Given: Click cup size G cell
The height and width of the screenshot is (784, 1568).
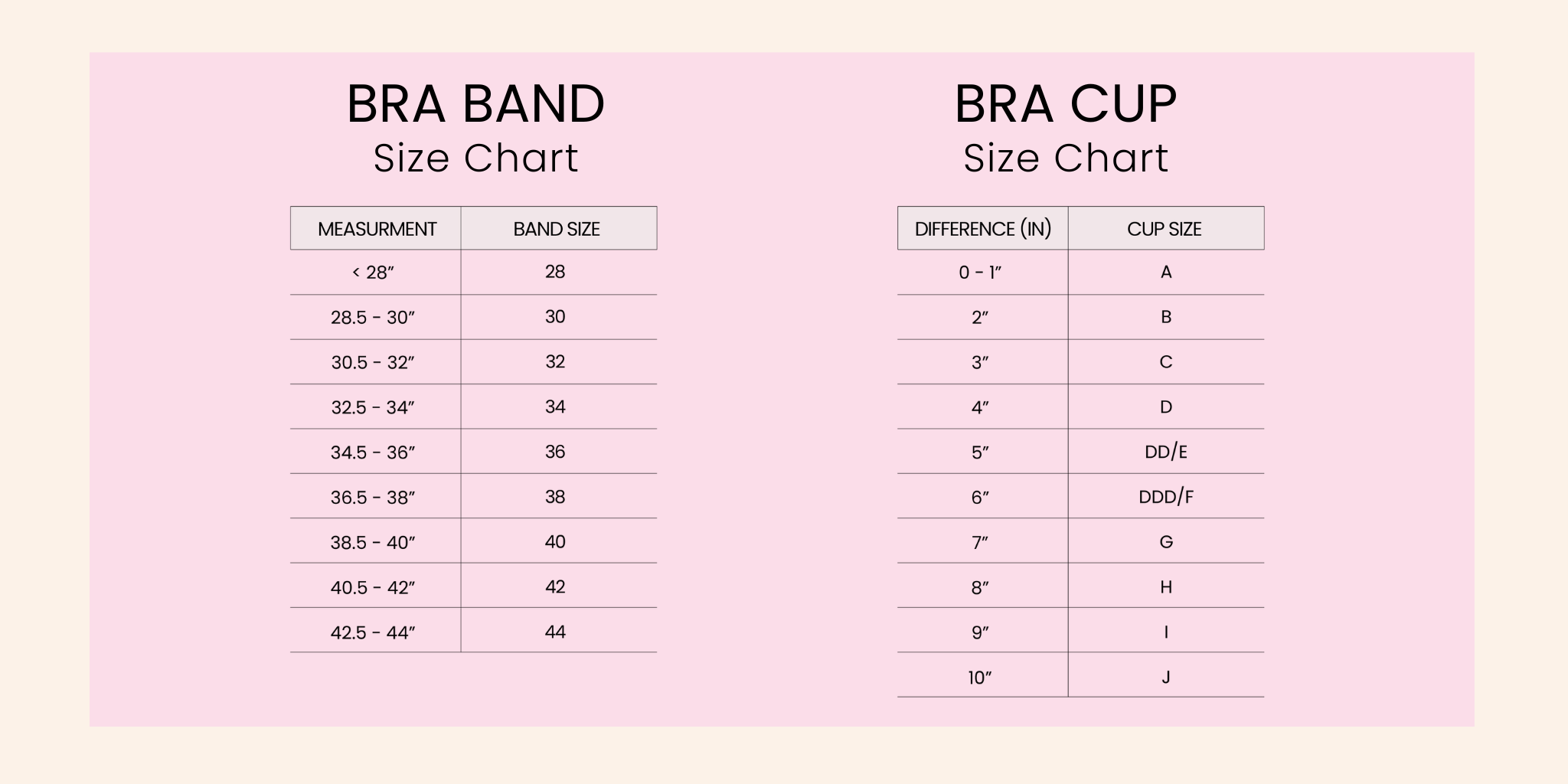Looking at the screenshot, I should pos(1166,542).
